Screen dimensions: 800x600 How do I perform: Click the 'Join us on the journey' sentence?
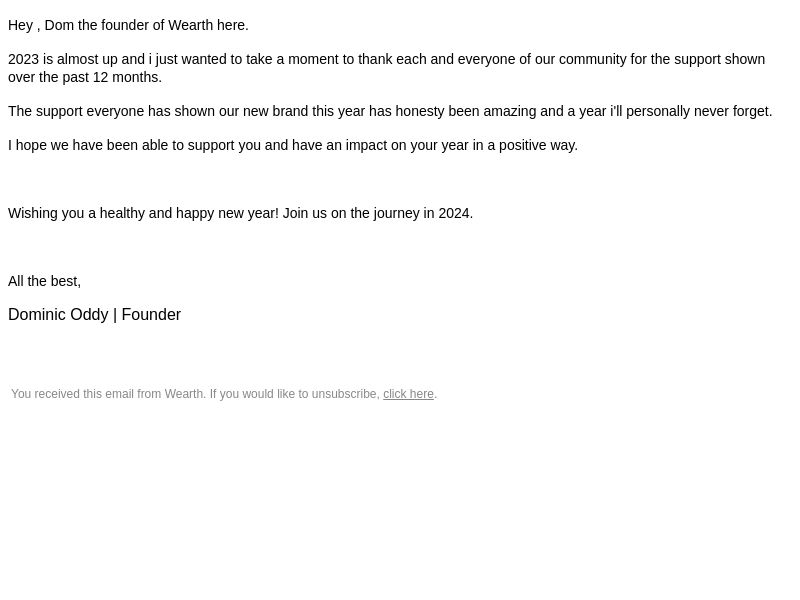click(378, 213)
